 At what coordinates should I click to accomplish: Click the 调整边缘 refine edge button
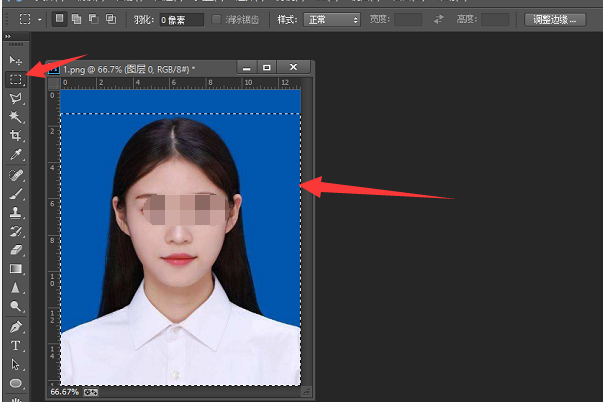pos(555,20)
